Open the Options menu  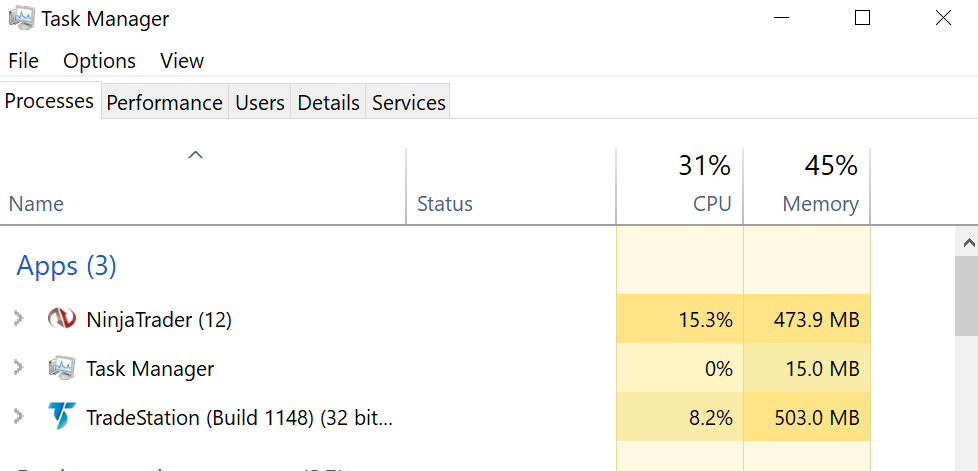pyautogui.click(x=99, y=61)
